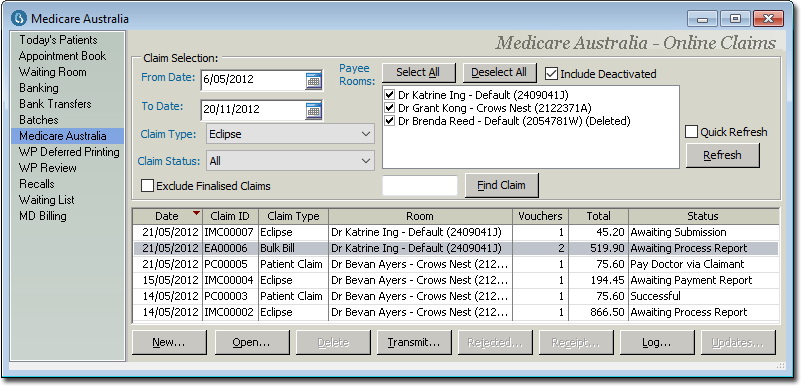Click the Select All button
Image resolution: width=801 pixels, height=386 pixels.
(x=418, y=73)
